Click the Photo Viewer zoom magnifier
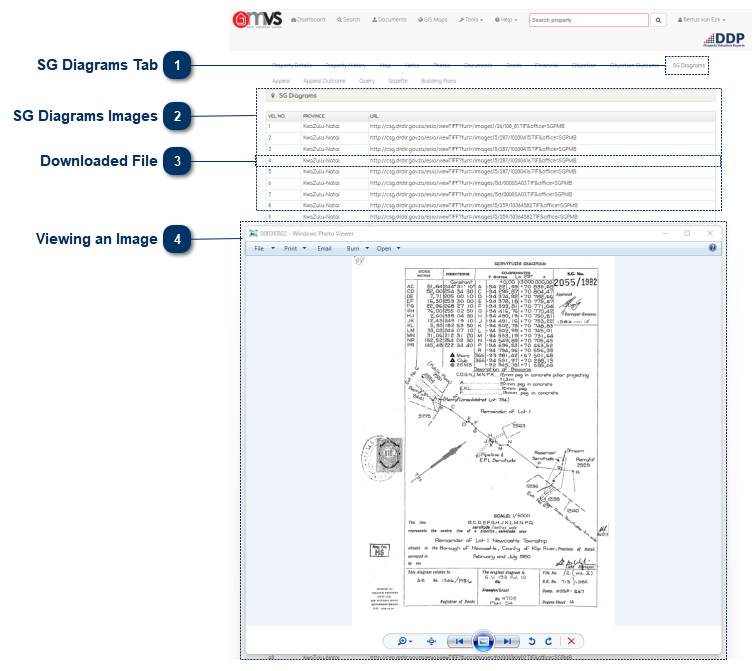The height and width of the screenshot is (671, 755). click(x=404, y=641)
